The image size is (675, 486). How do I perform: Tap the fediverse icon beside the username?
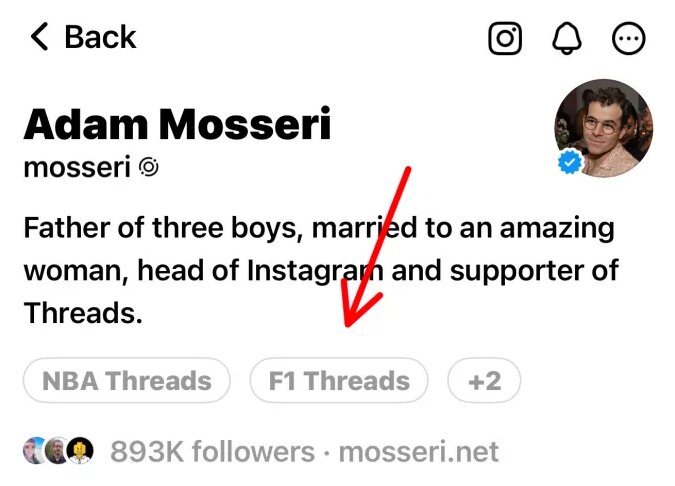pyautogui.click(x=149, y=167)
